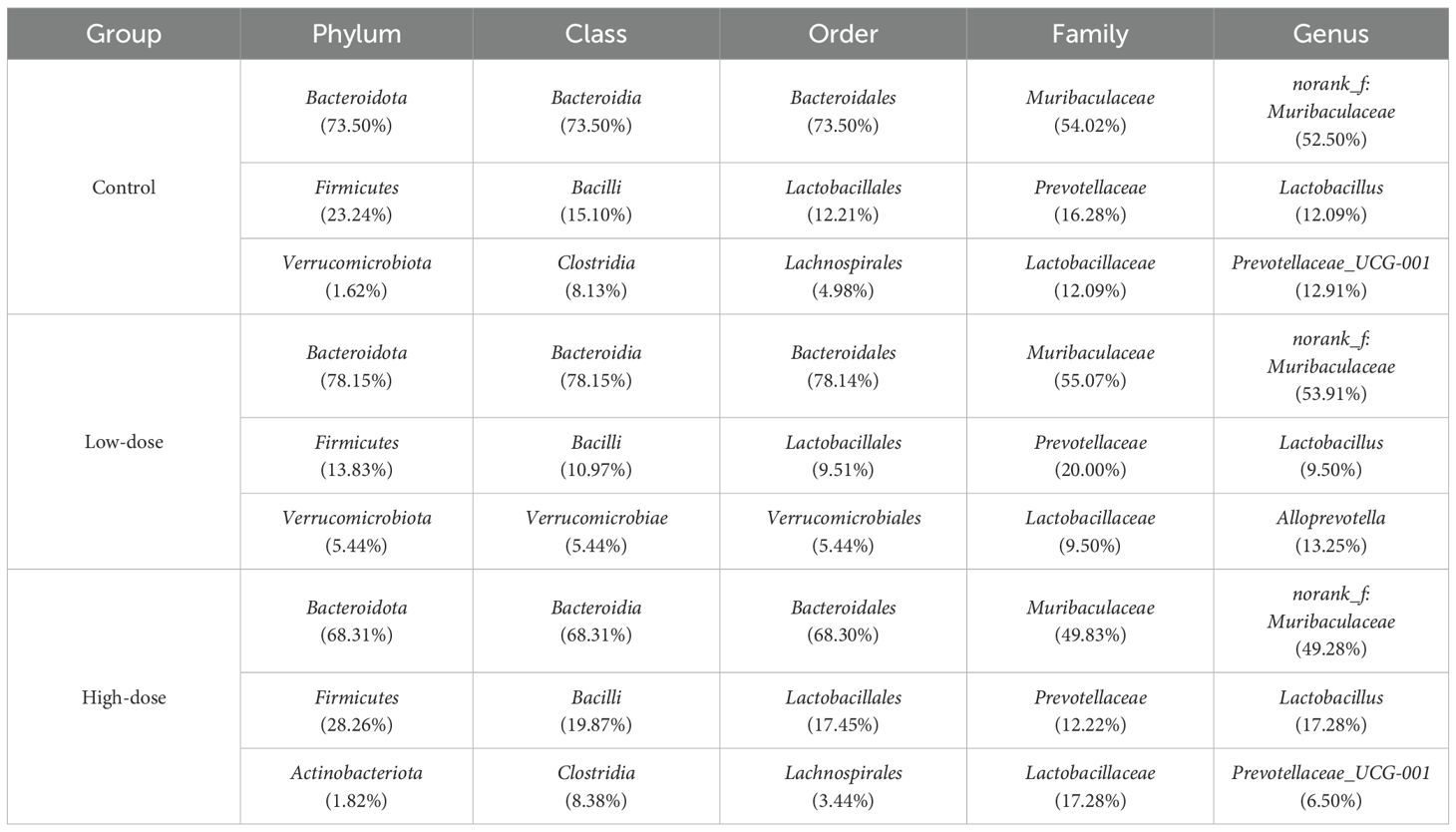Select the Class column header
1456x832 pixels.
click(595, 34)
